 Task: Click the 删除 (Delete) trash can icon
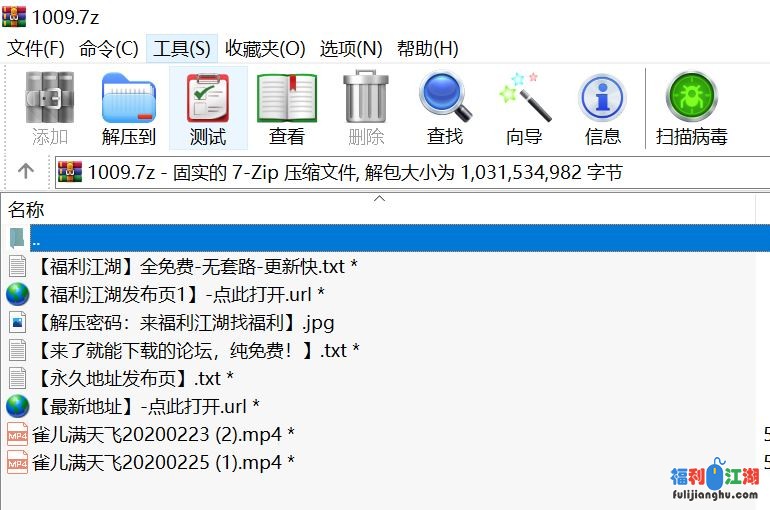click(366, 108)
